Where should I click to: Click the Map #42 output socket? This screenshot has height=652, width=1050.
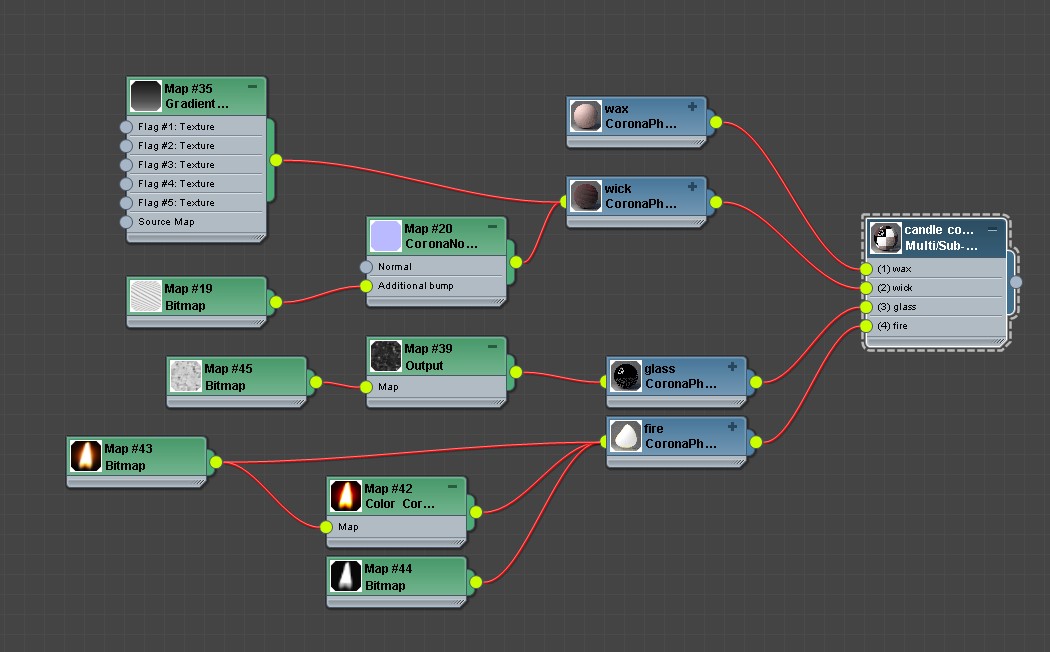pyautogui.click(x=475, y=512)
